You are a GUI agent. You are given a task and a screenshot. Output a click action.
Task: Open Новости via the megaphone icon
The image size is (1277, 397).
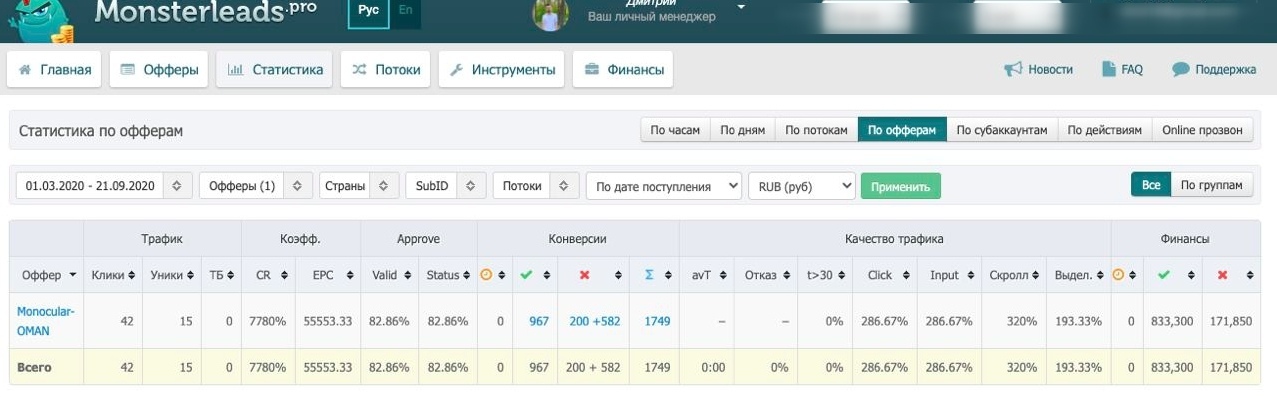1013,69
